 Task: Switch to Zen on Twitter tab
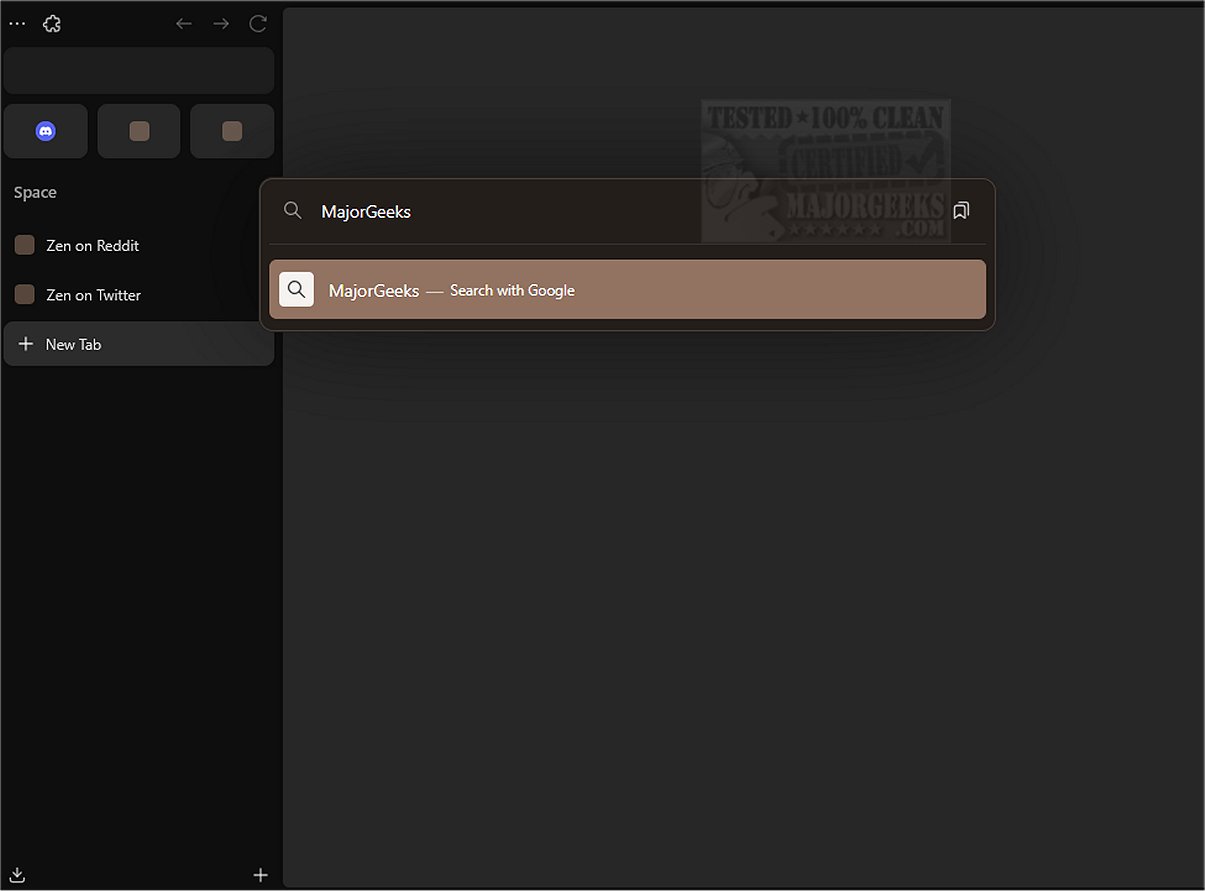point(139,295)
